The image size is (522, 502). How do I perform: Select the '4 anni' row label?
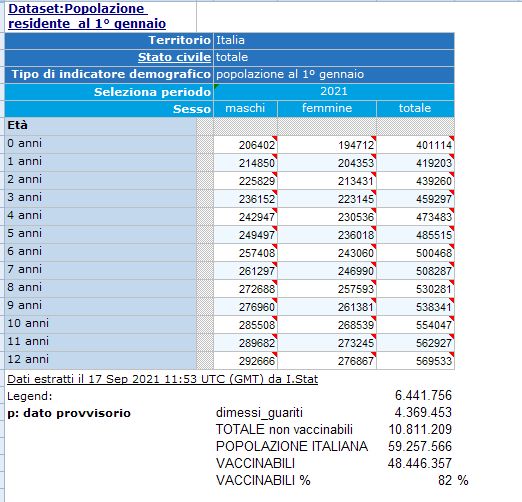click(x=100, y=216)
